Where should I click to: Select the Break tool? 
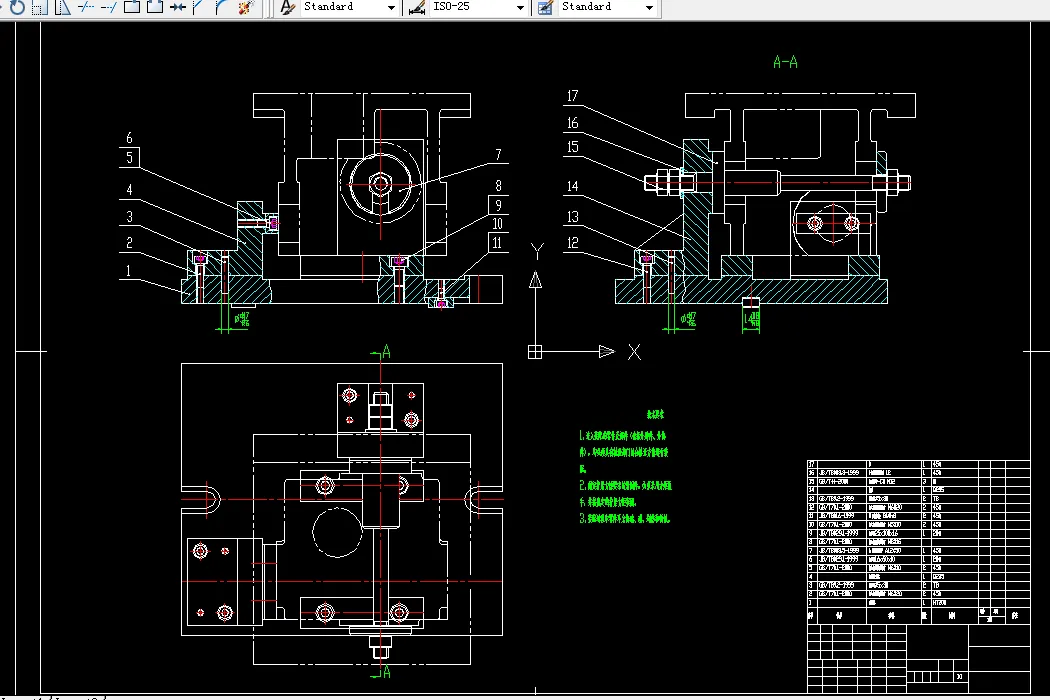[x=155, y=7]
